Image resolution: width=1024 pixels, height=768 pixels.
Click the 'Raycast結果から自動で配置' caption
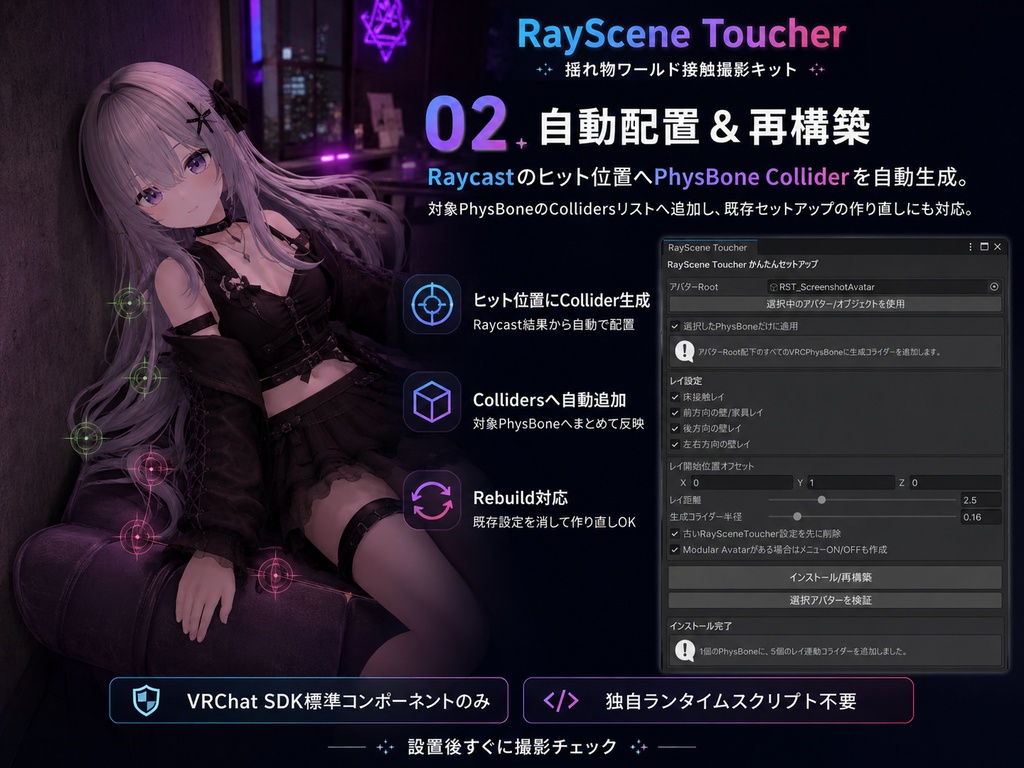click(553, 325)
